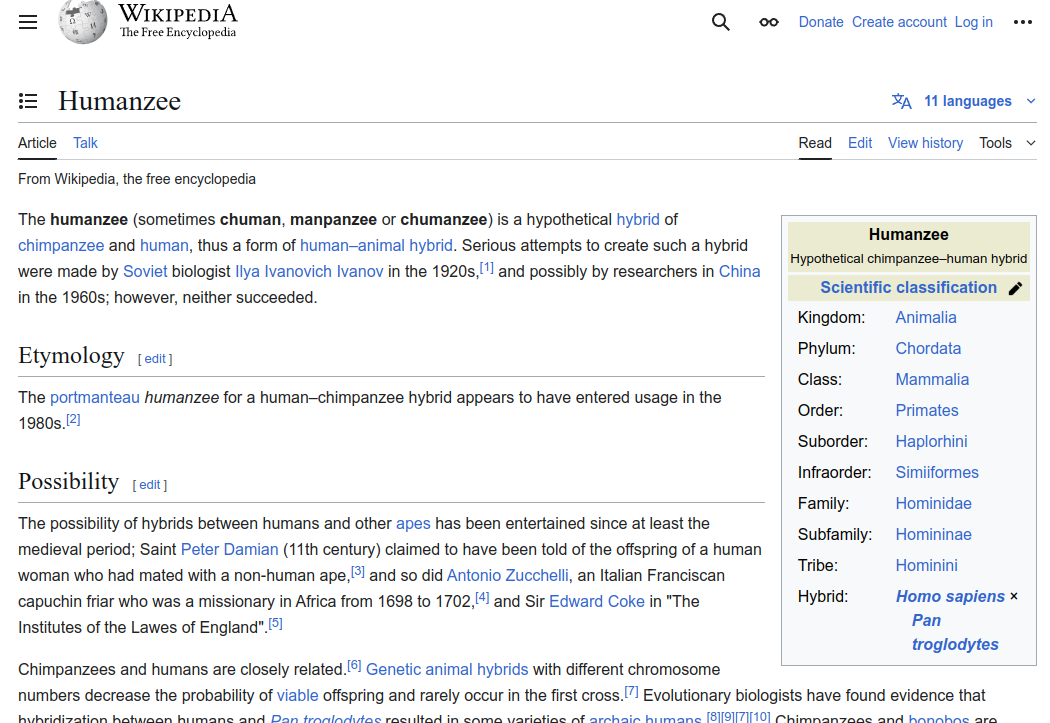Open the Mammalia link
The image size is (1050, 723).
932,380
